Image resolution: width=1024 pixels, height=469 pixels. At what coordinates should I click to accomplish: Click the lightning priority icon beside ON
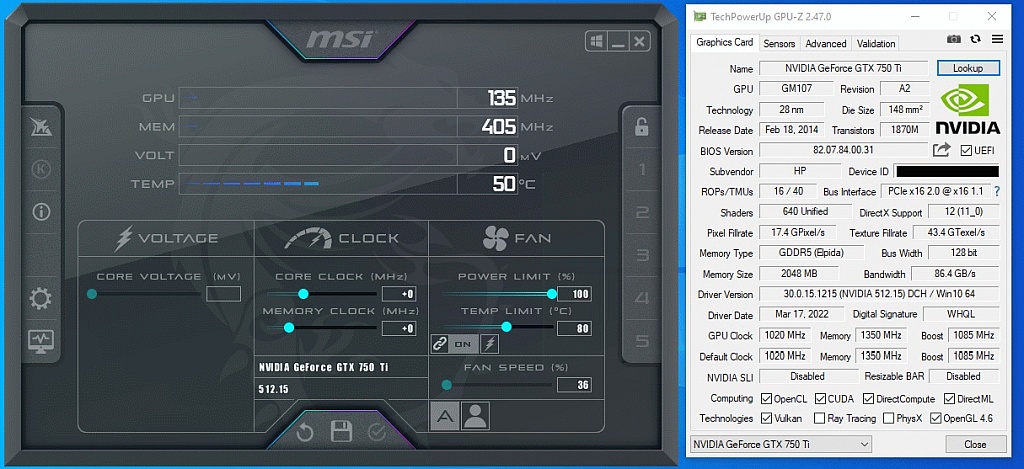(x=488, y=344)
